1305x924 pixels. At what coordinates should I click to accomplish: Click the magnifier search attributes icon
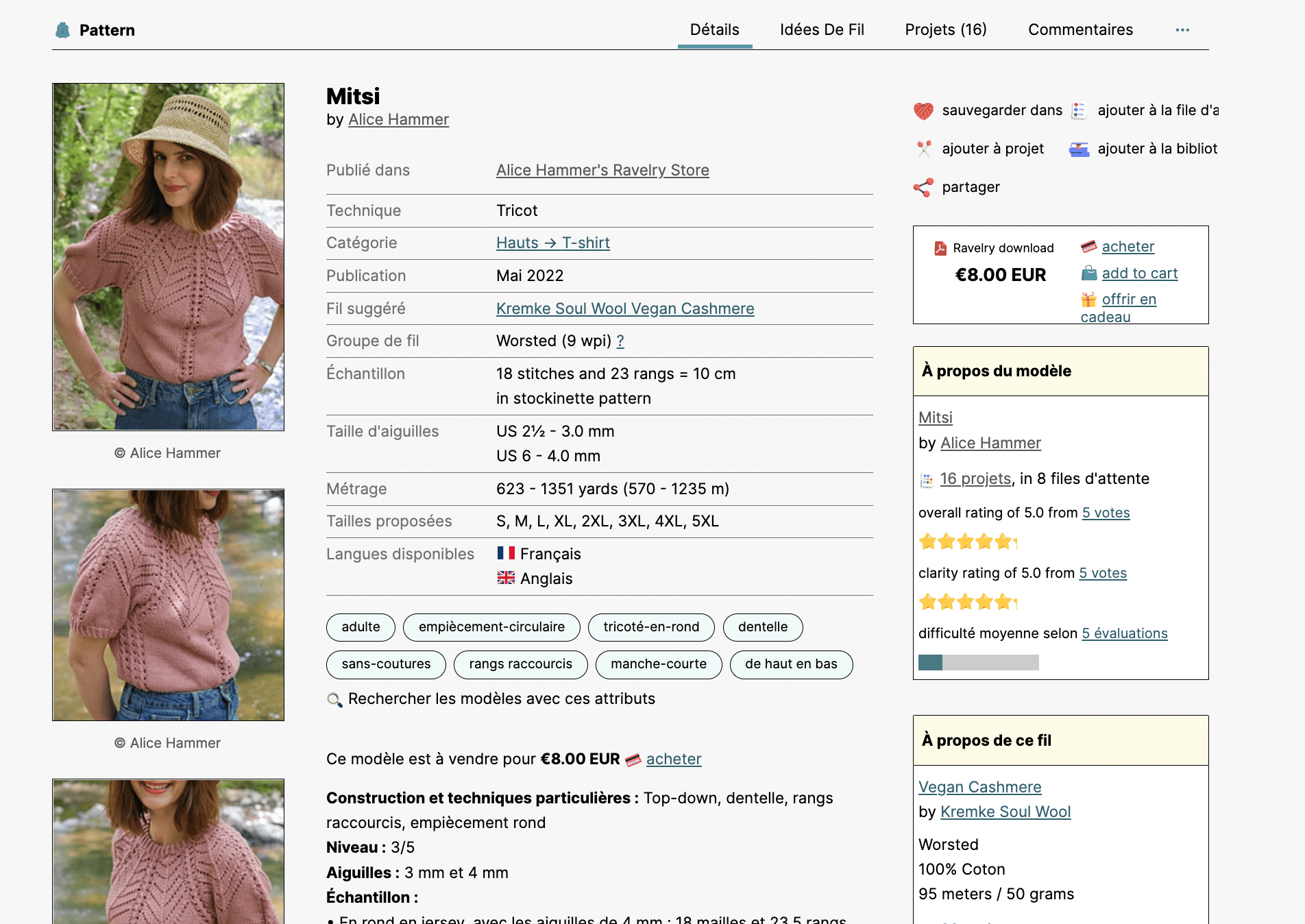(x=334, y=699)
